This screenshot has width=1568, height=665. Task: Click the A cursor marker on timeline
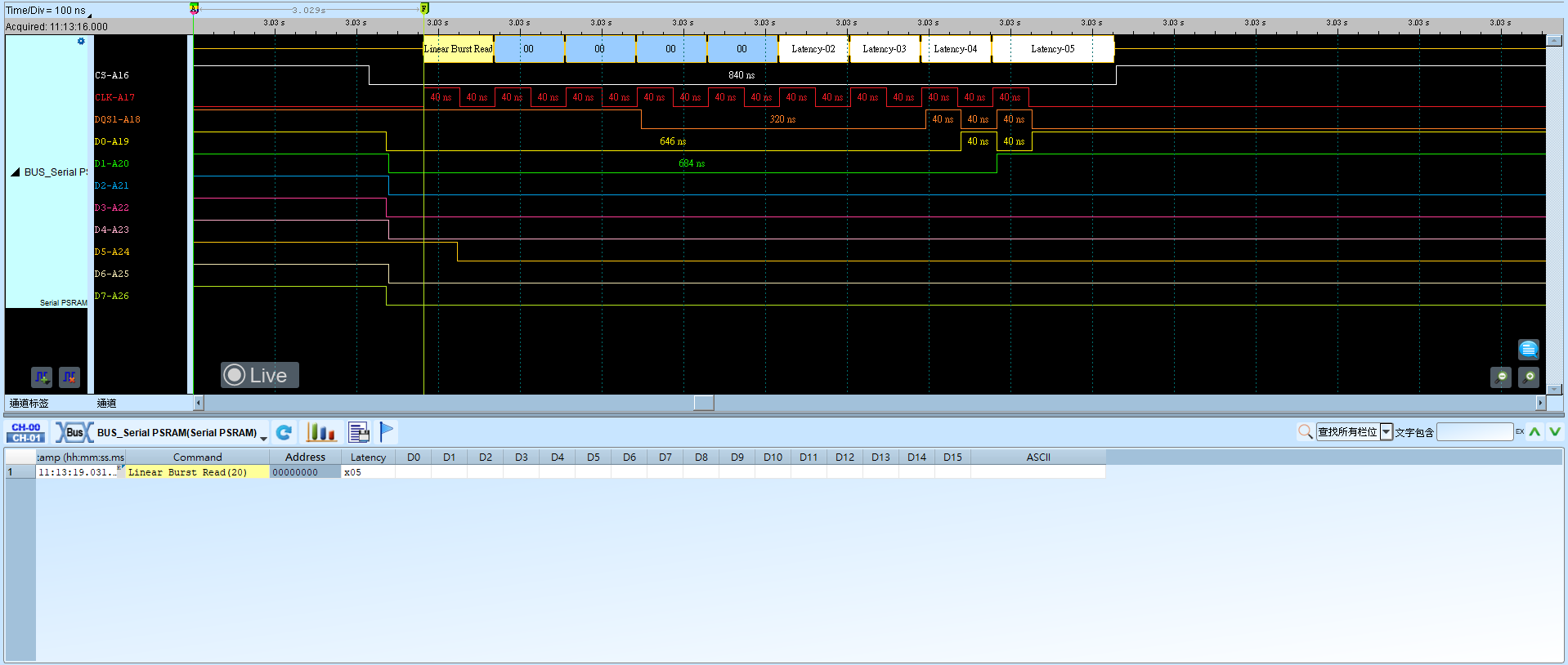pos(194,8)
